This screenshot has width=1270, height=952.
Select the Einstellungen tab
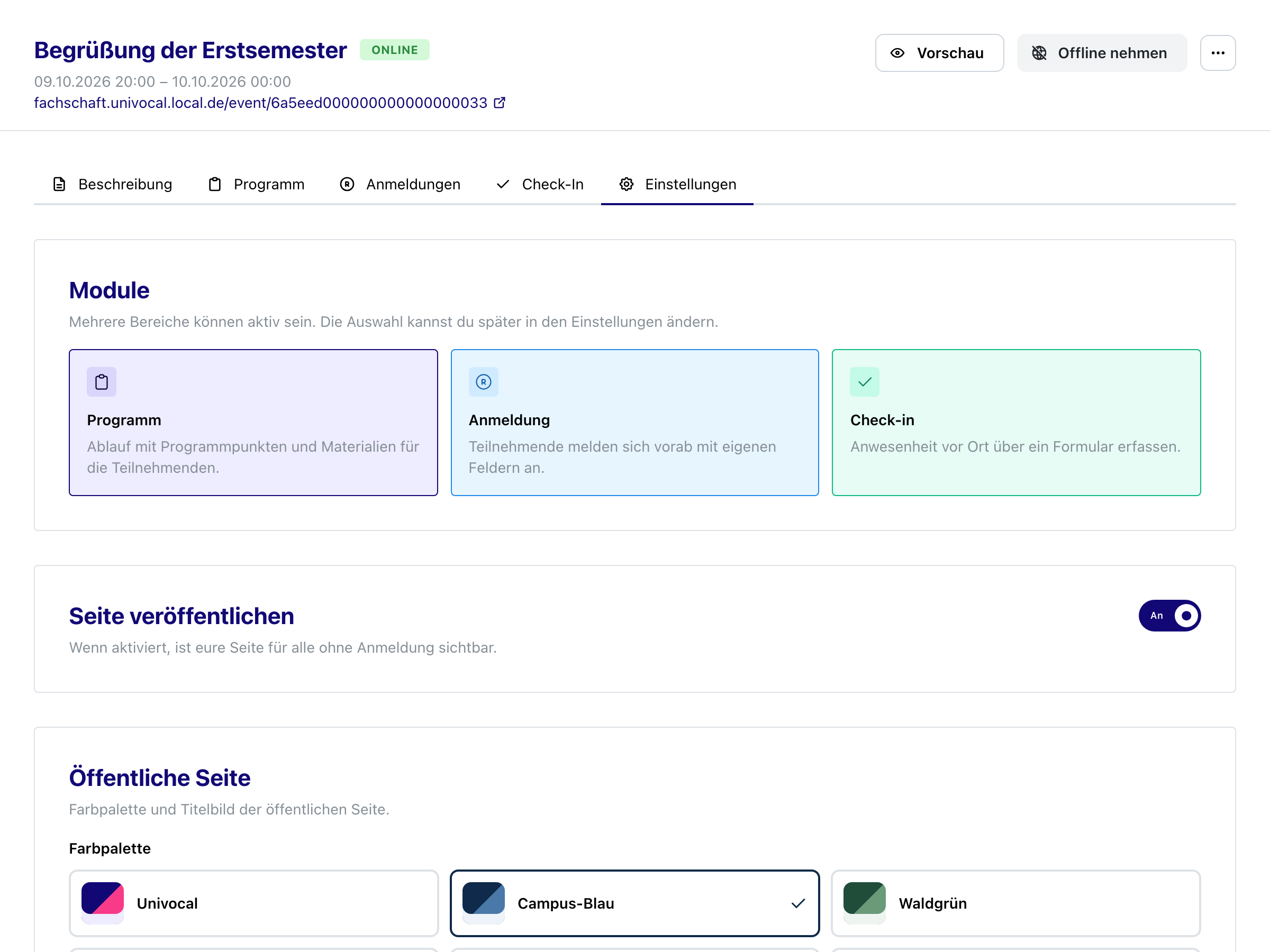point(677,184)
